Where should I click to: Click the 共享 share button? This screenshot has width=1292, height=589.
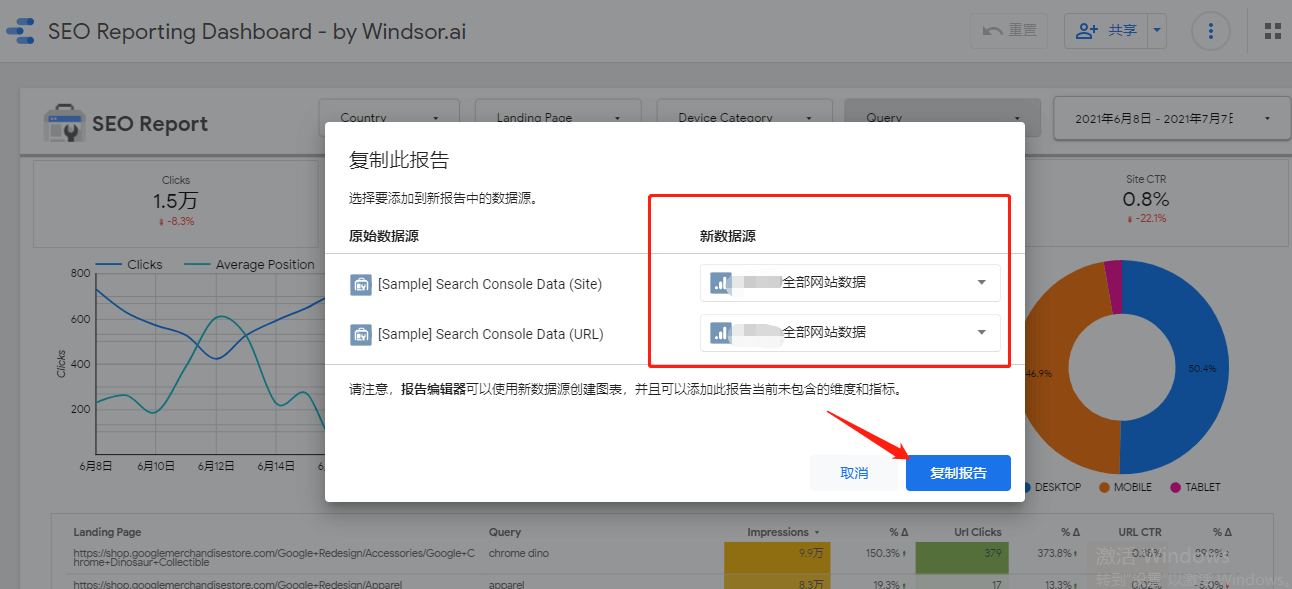tap(1106, 31)
